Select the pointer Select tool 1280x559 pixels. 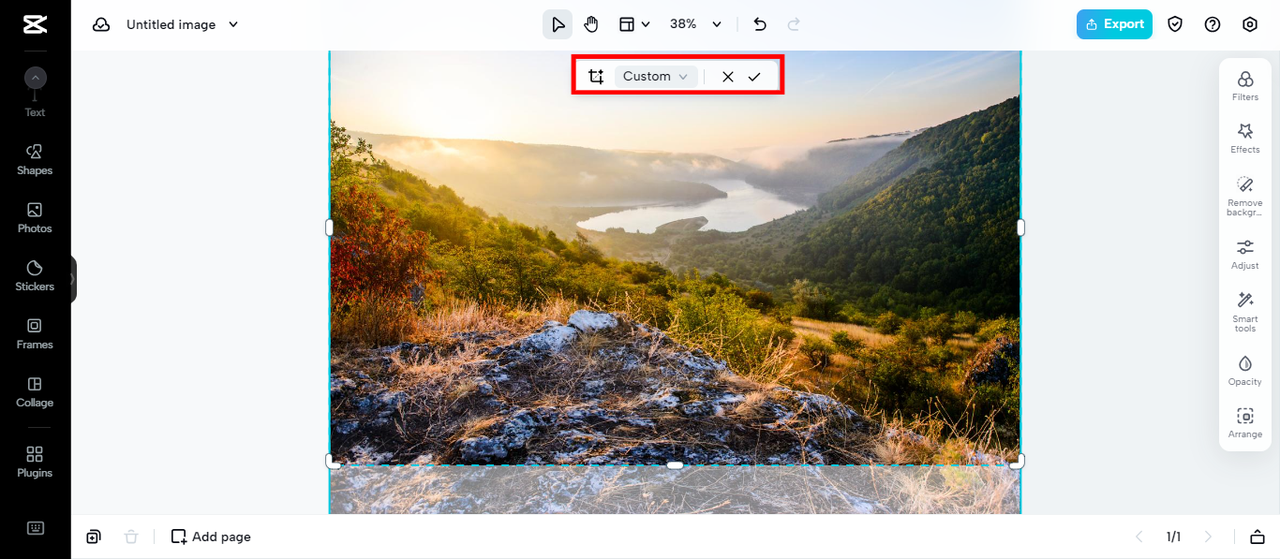coord(558,24)
